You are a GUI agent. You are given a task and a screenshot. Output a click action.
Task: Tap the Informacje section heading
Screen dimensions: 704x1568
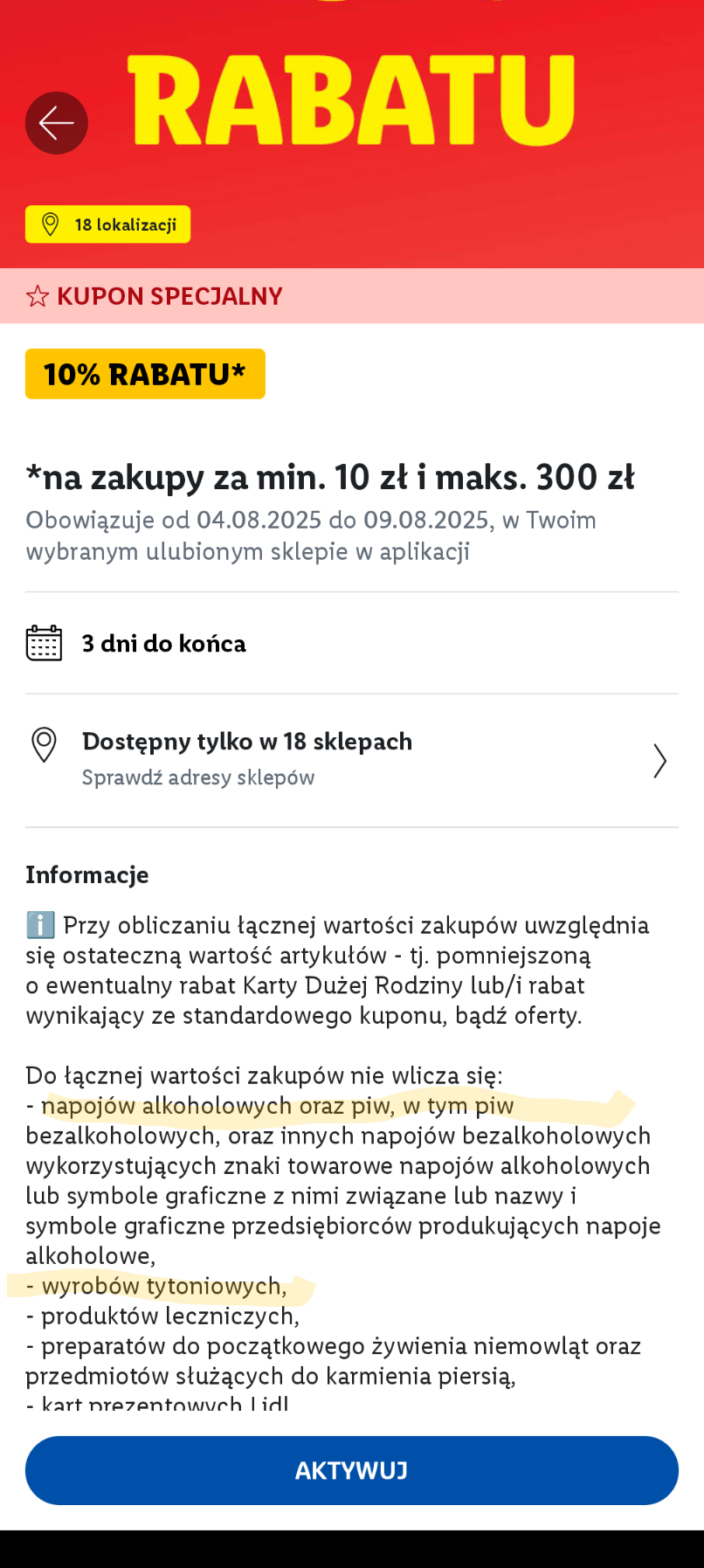click(87, 874)
